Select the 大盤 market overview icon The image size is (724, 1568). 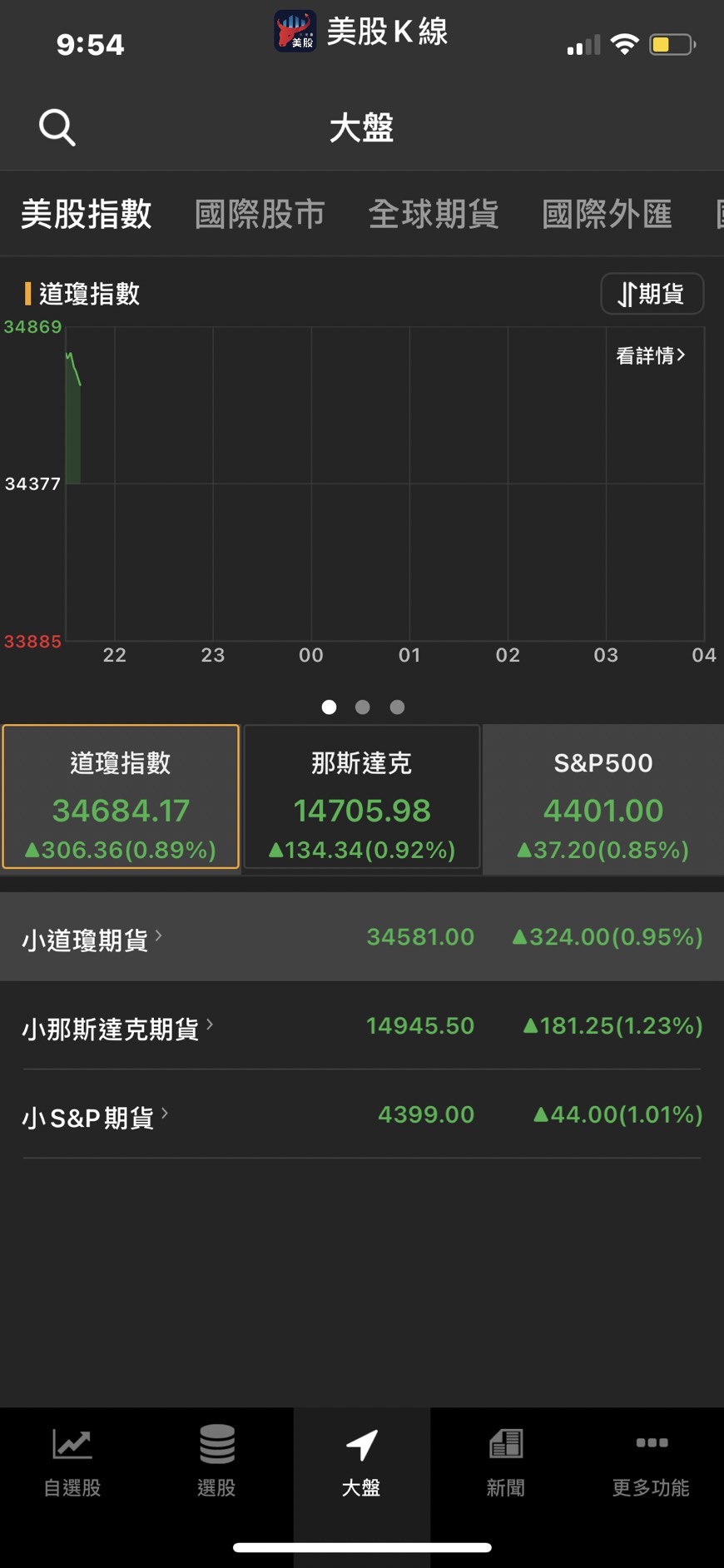pos(361,1461)
